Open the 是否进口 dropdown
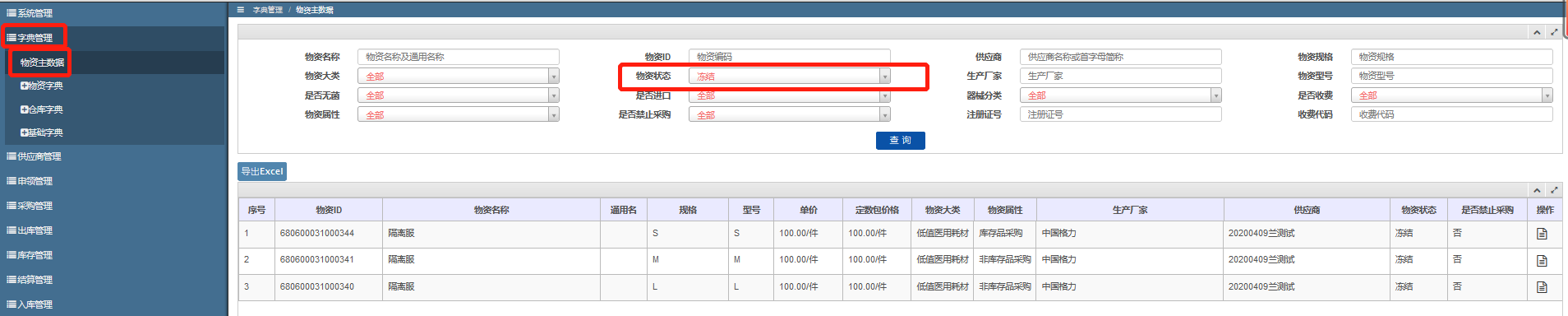The image size is (1568, 316). 789,95
